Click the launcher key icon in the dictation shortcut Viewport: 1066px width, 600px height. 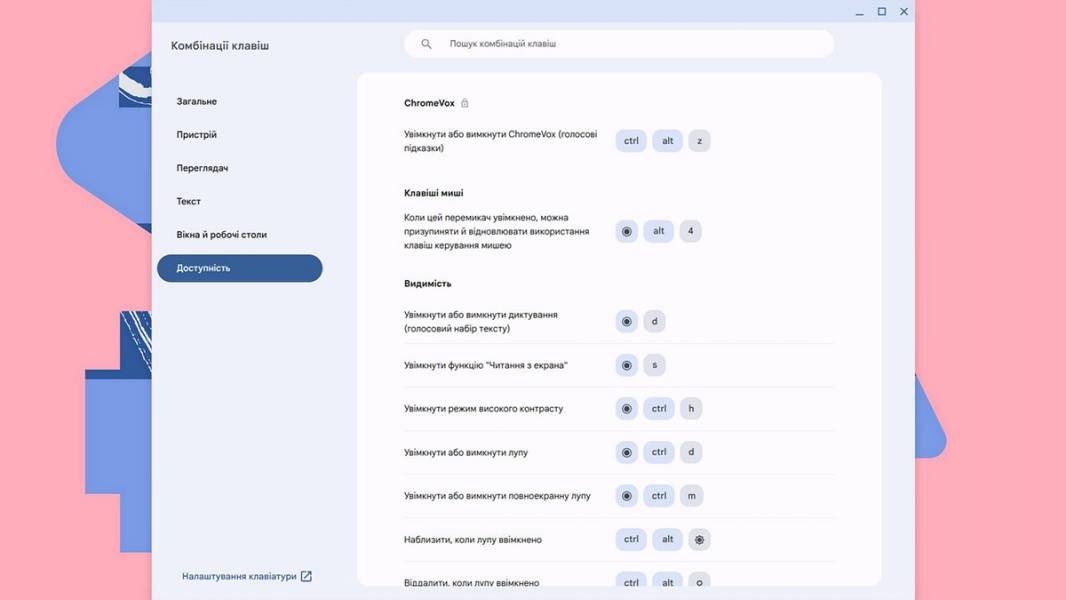click(x=627, y=321)
